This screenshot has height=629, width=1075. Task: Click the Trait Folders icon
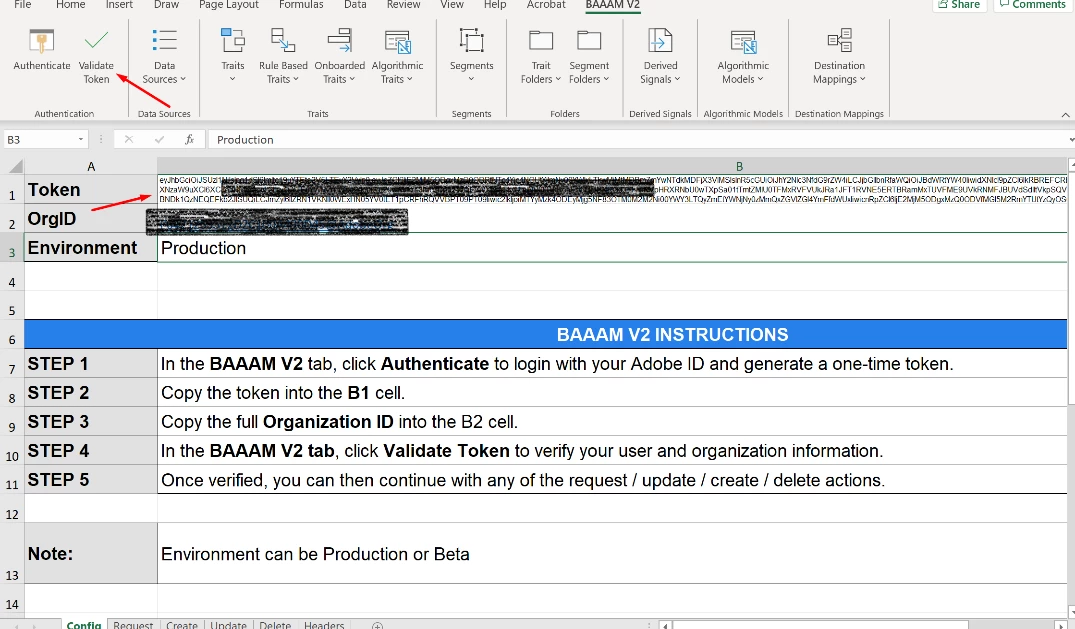[541, 40]
